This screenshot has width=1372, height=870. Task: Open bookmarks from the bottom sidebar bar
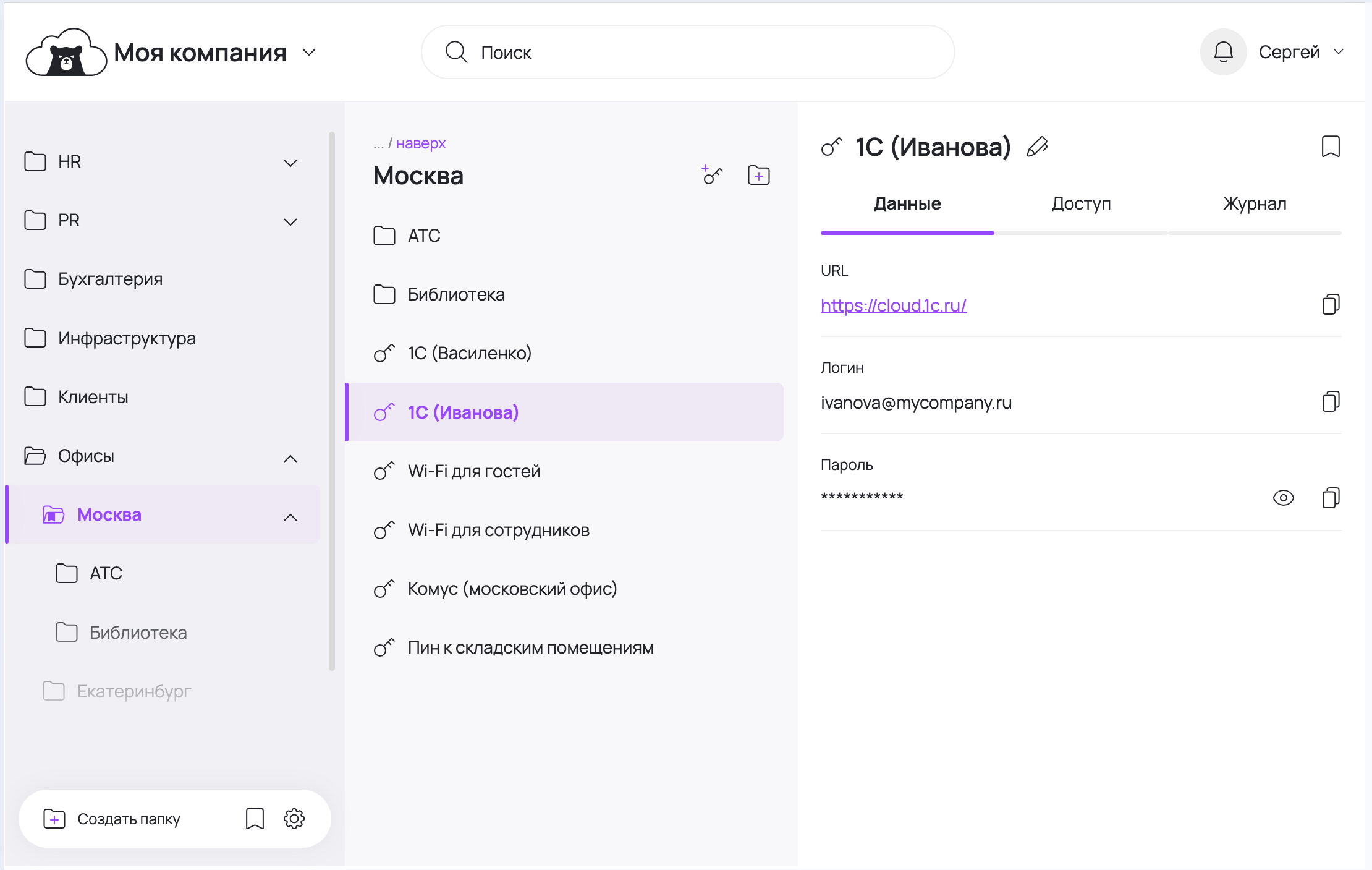tap(255, 819)
